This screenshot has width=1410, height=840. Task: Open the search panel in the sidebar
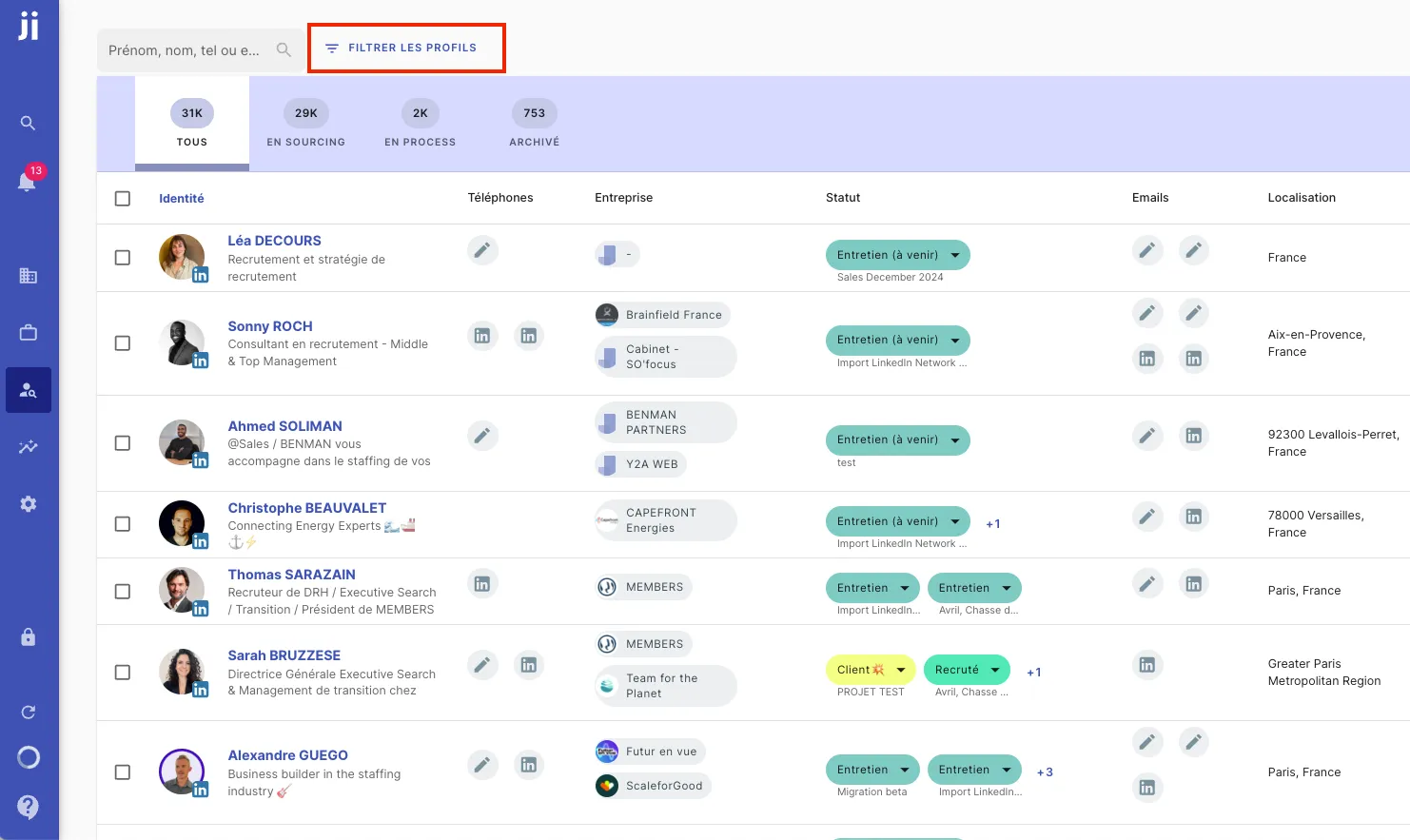(28, 123)
